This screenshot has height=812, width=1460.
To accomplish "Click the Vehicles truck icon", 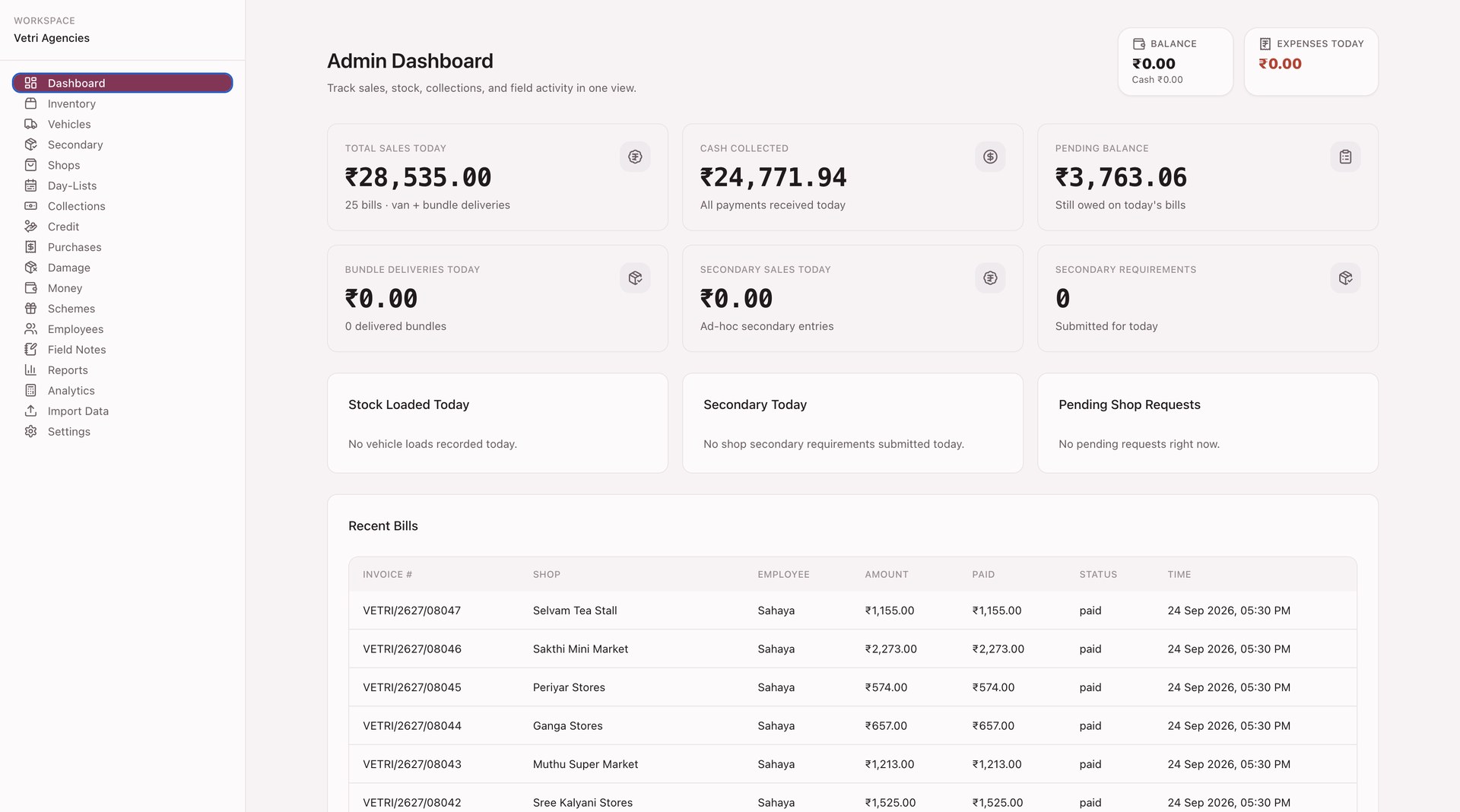I will [x=30, y=124].
